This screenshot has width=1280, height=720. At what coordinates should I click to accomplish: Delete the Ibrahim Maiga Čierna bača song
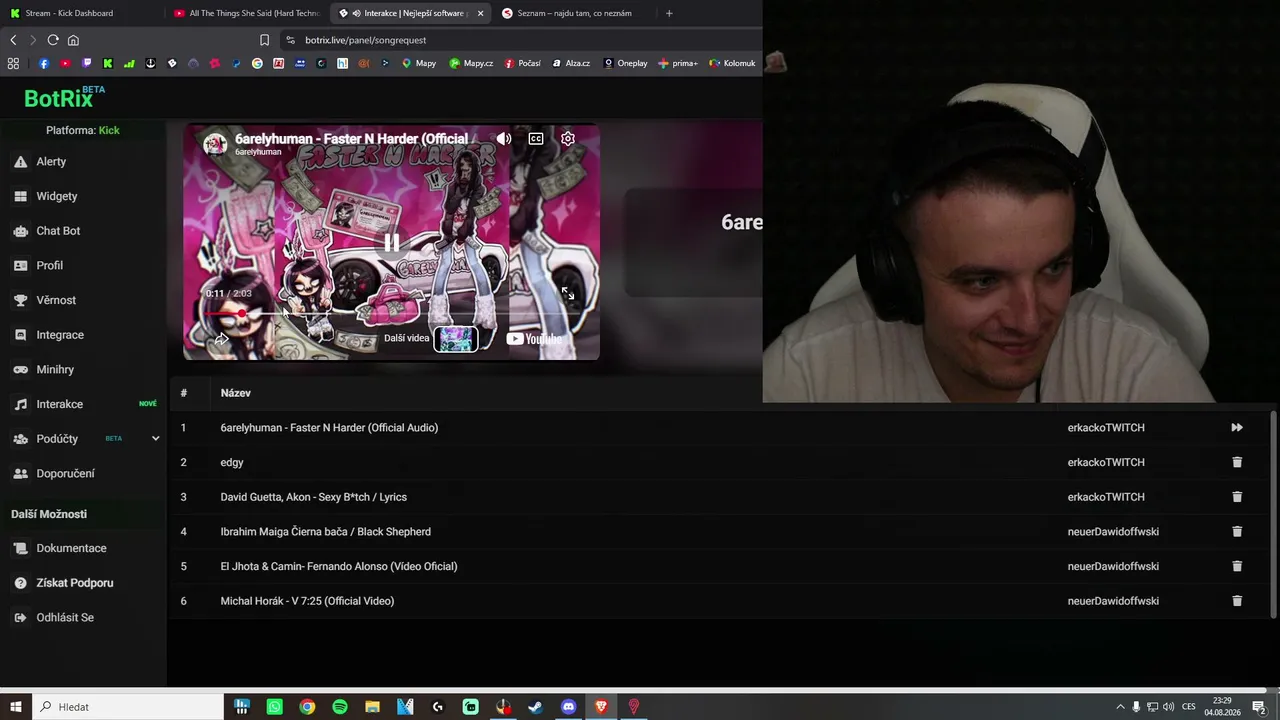(1237, 532)
